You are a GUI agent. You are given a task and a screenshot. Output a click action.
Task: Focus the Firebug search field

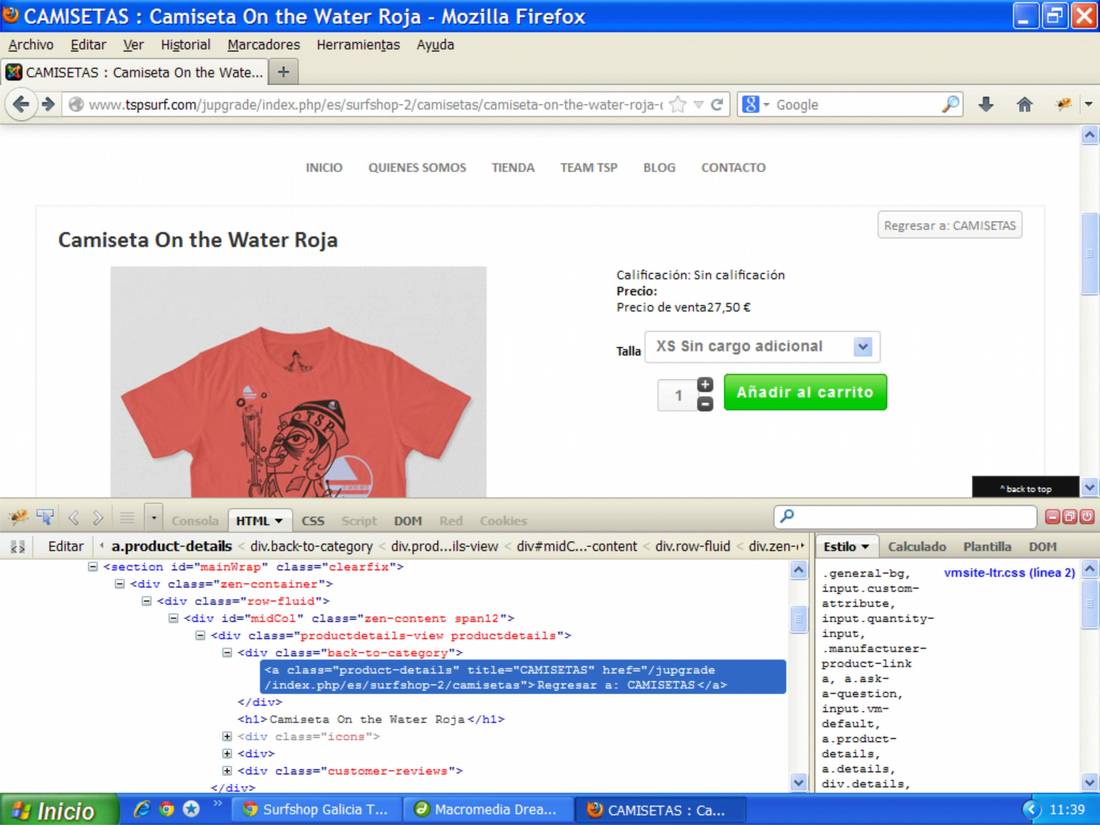coord(905,516)
